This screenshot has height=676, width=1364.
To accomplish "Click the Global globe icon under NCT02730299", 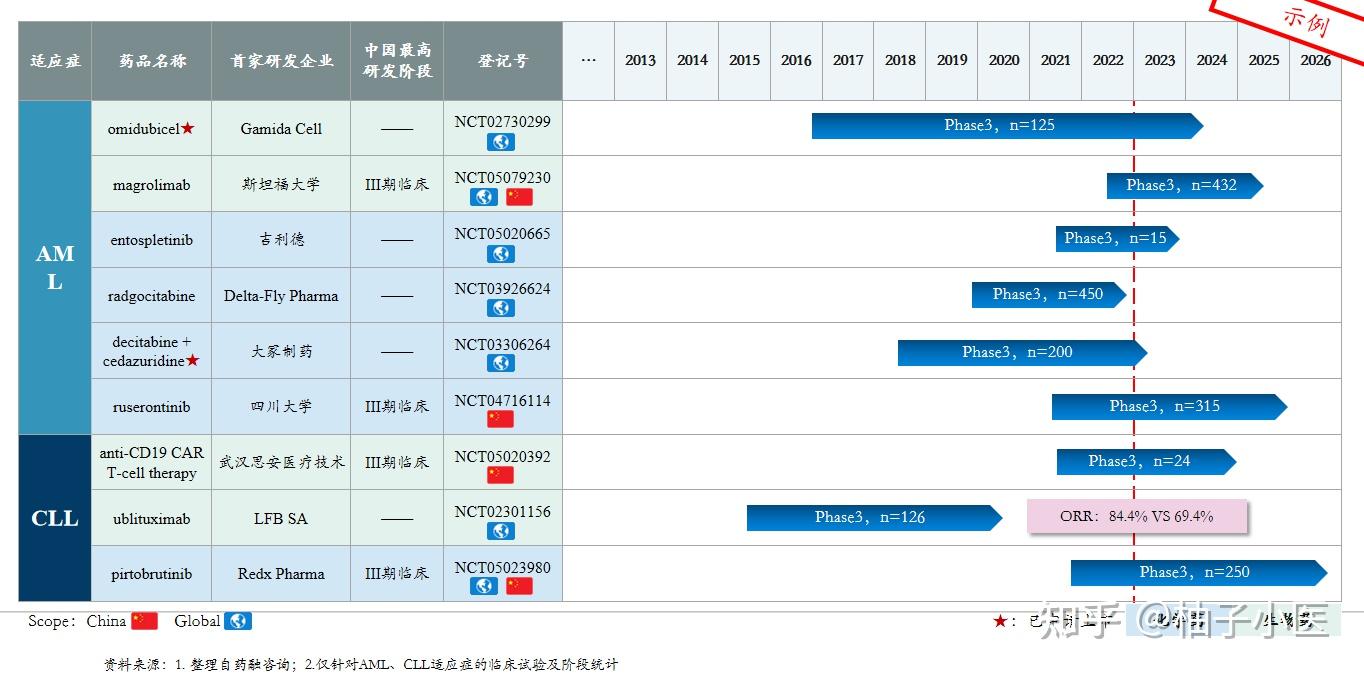I will point(502,142).
